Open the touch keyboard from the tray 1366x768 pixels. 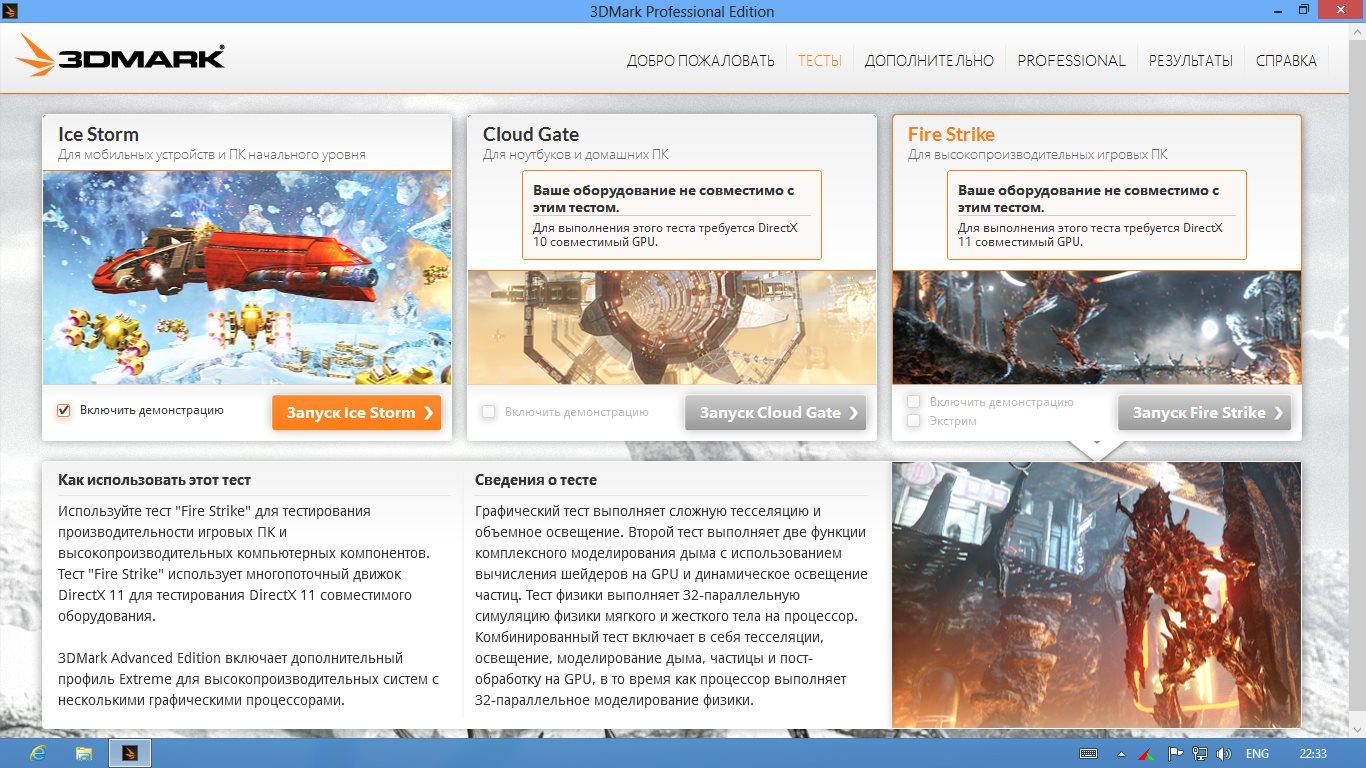[1089, 754]
